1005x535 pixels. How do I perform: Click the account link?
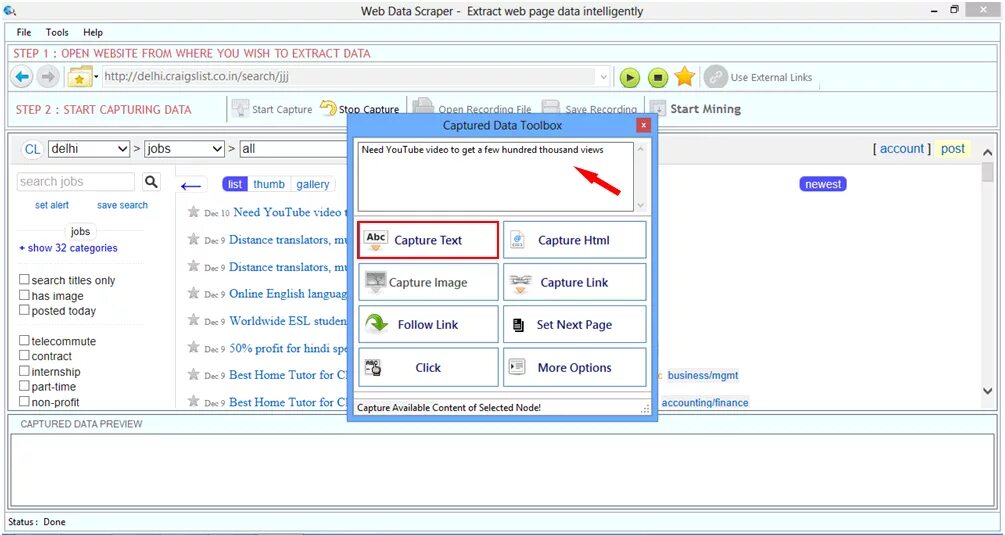click(902, 149)
